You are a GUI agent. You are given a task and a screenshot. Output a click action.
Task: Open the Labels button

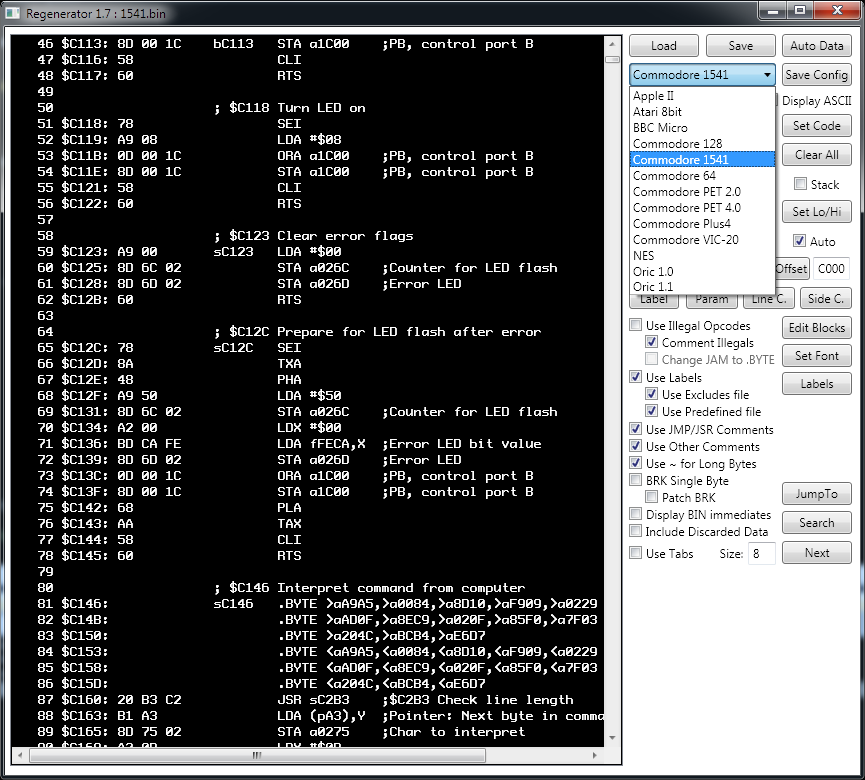pos(816,384)
